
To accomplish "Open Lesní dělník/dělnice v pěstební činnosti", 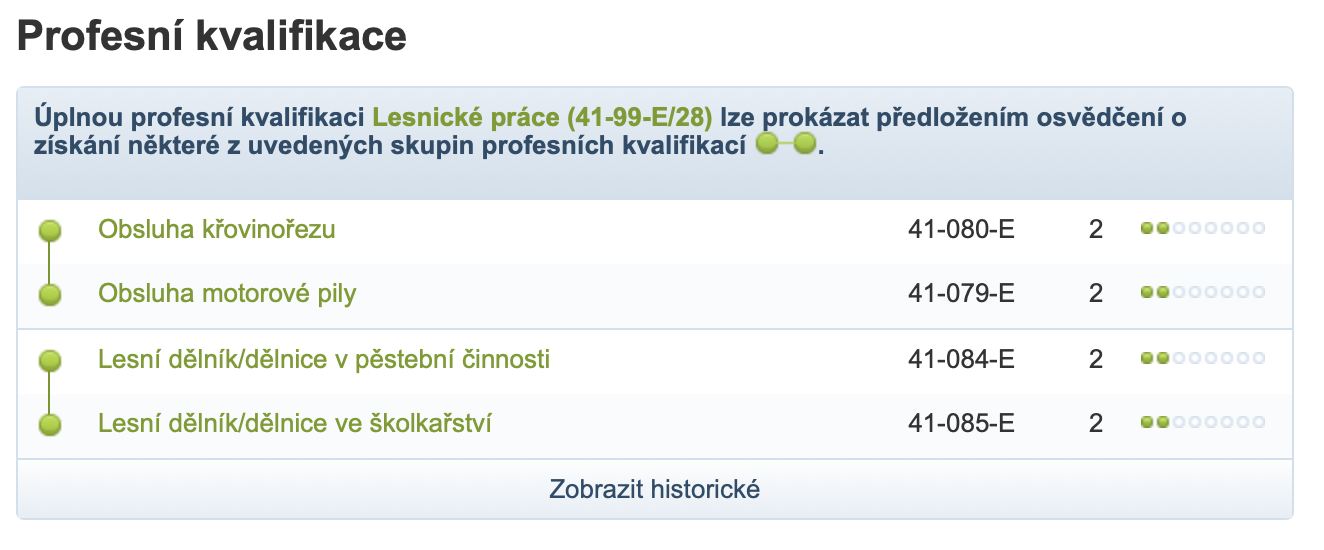I will pyautogui.click(x=323, y=359).
